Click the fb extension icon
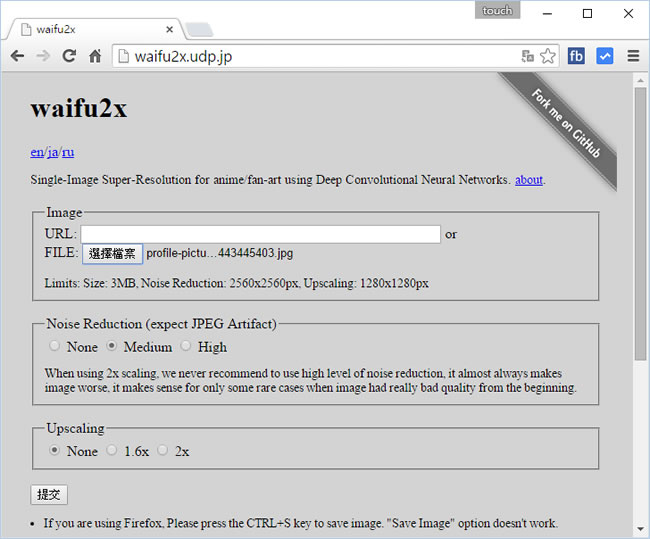Viewport: 650px width, 539px height. tap(577, 56)
